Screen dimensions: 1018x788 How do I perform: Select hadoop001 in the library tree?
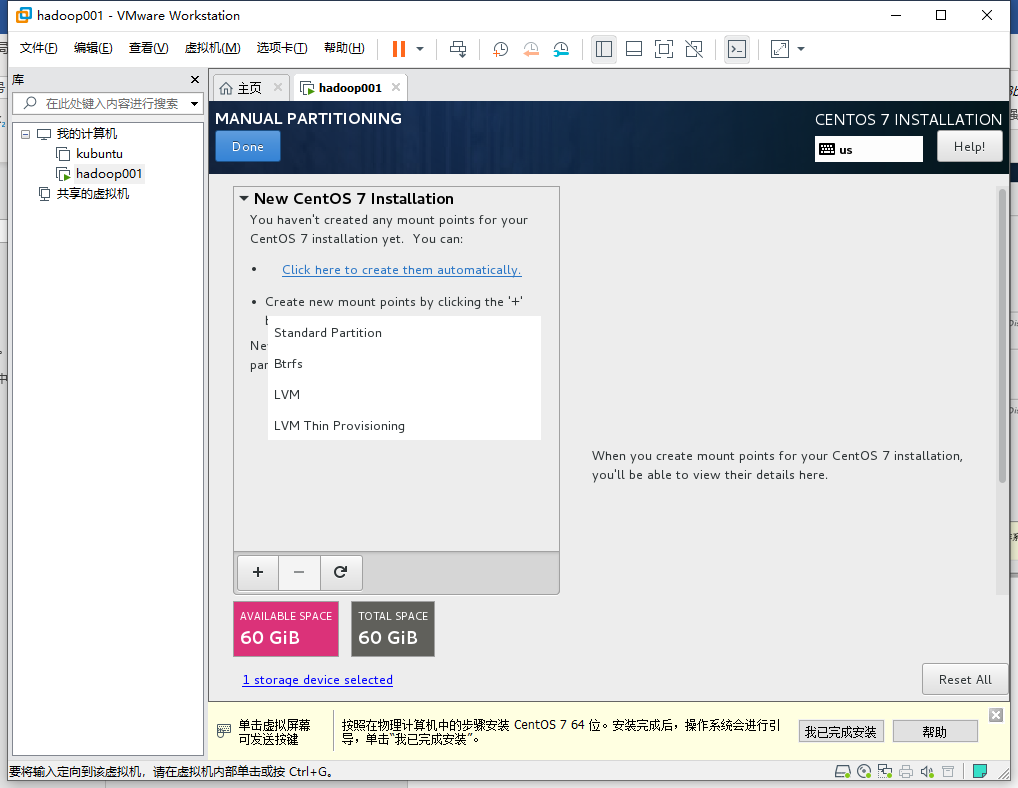click(x=108, y=174)
